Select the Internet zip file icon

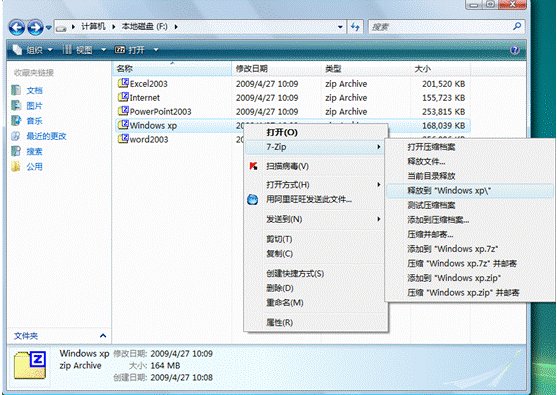[x=123, y=97]
